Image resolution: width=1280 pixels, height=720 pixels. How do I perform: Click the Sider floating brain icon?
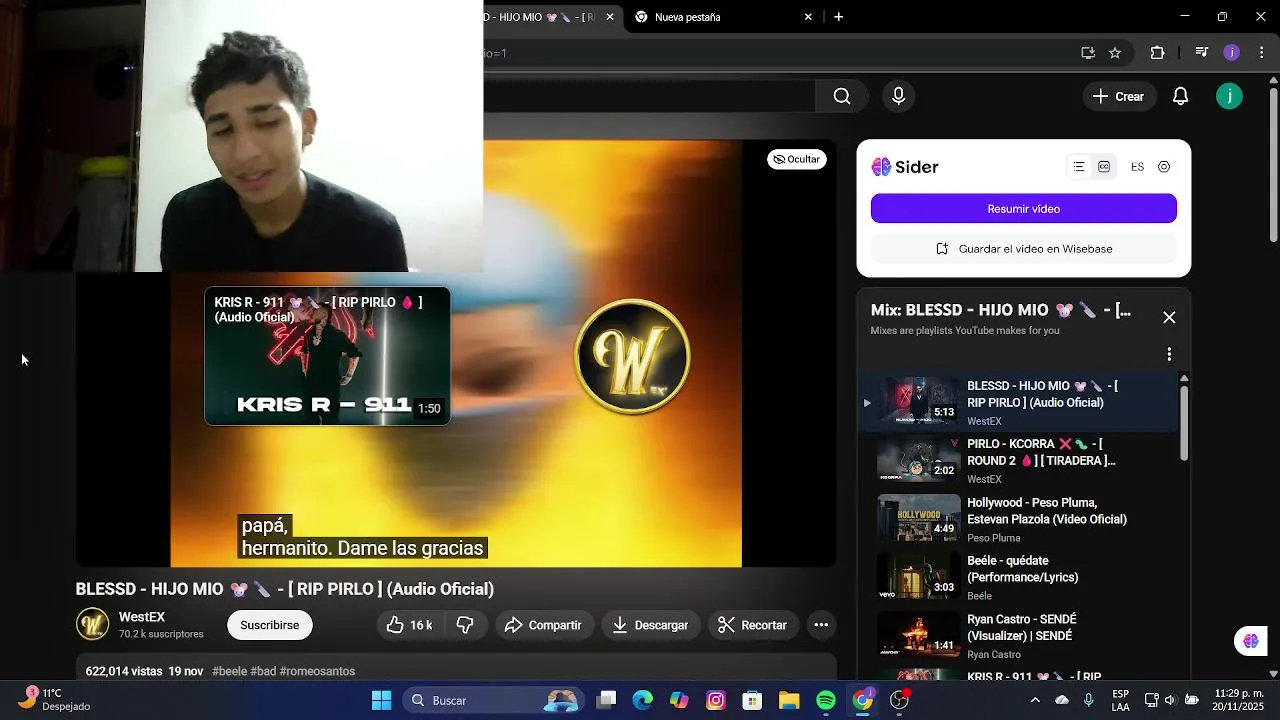tap(1251, 641)
